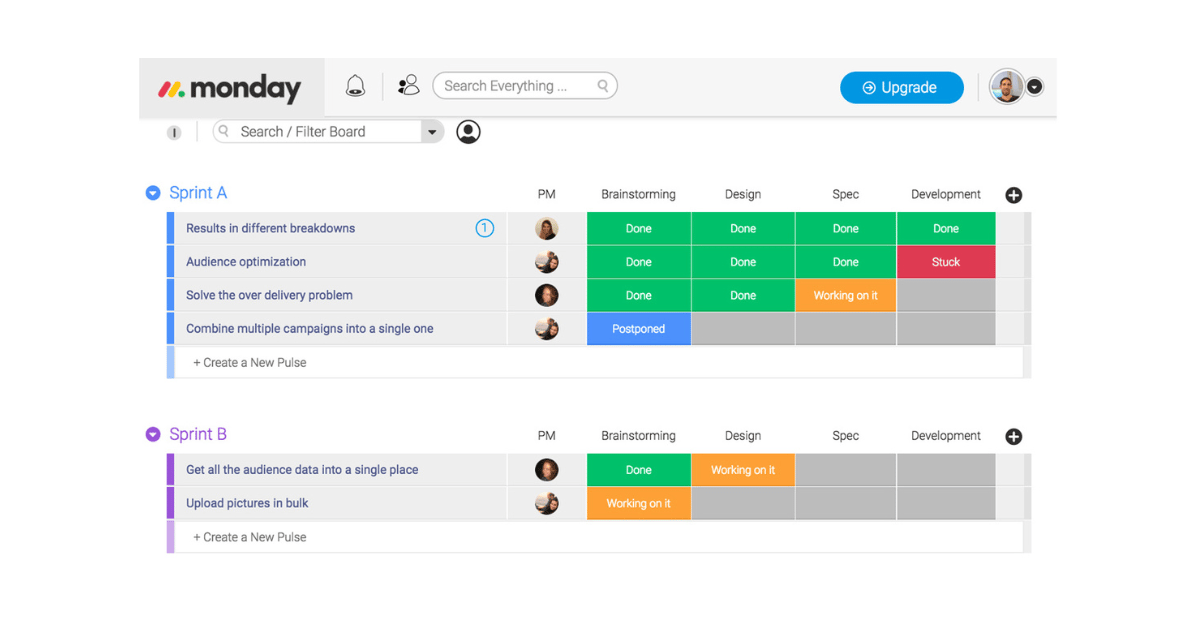Image resolution: width=1200 pixels, height=627 pixels.
Task: Change Brainstorming Working on it for Upload pictures
Action: pyautogui.click(x=638, y=503)
